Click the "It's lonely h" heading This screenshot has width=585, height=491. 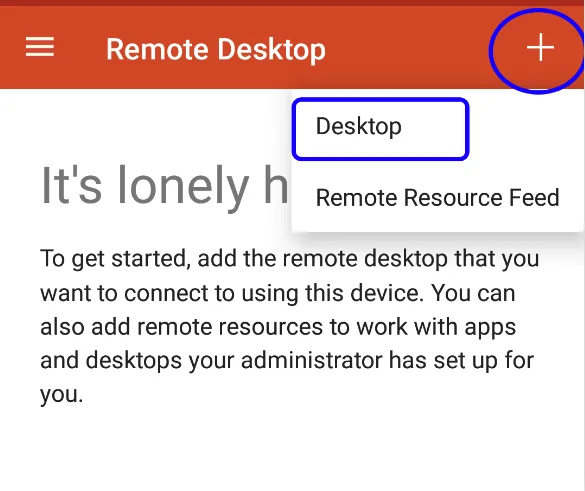point(165,187)
